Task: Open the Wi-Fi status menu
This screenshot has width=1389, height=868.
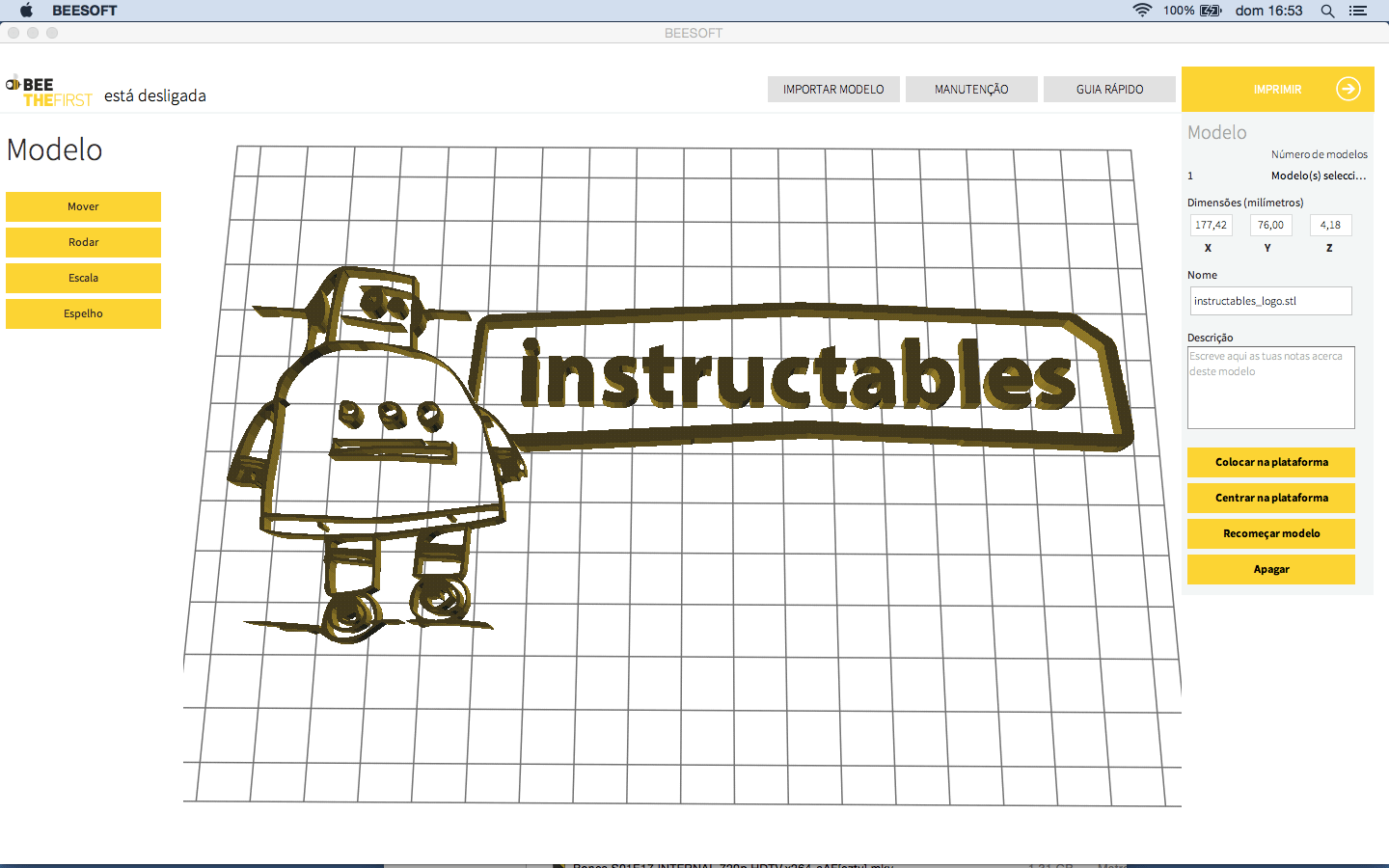Action: (x=1143, y=11)
